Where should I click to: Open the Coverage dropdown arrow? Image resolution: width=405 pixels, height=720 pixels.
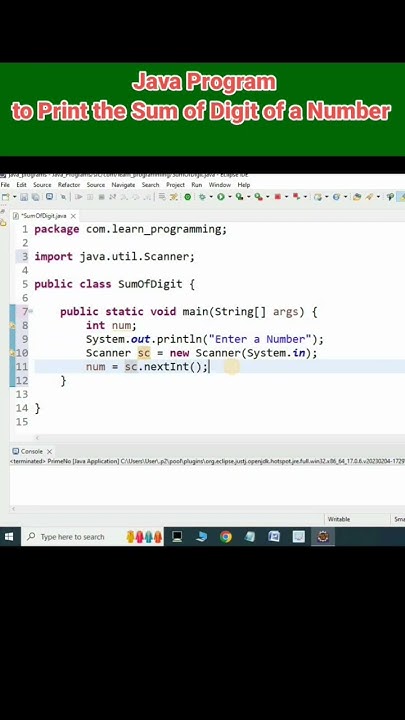tap(248, 197)
